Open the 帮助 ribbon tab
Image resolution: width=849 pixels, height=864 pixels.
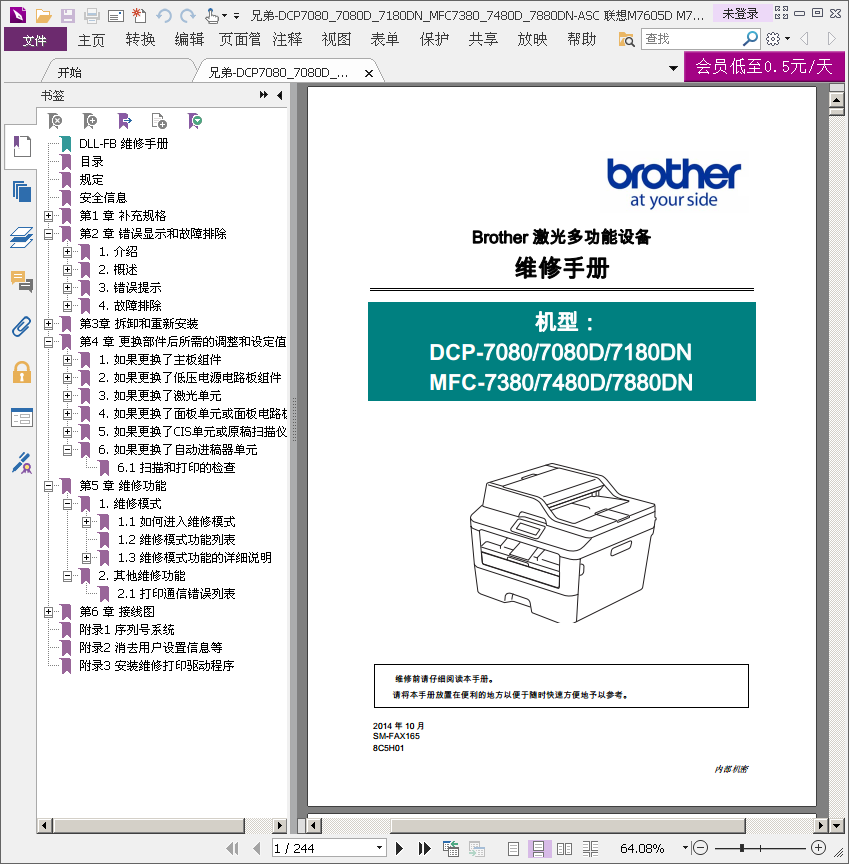pos(581,40)
